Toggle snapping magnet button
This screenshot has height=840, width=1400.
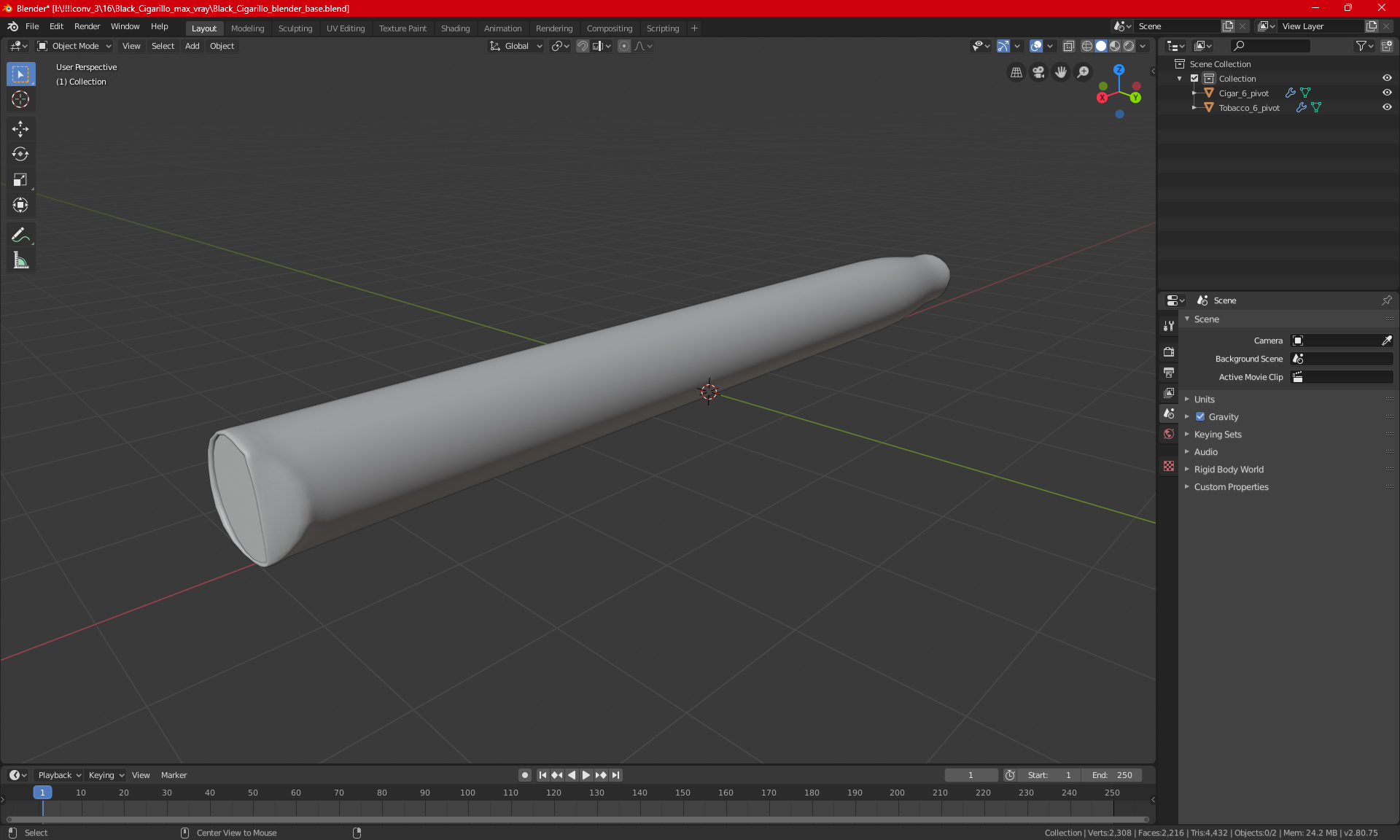[x=582, y=46]
